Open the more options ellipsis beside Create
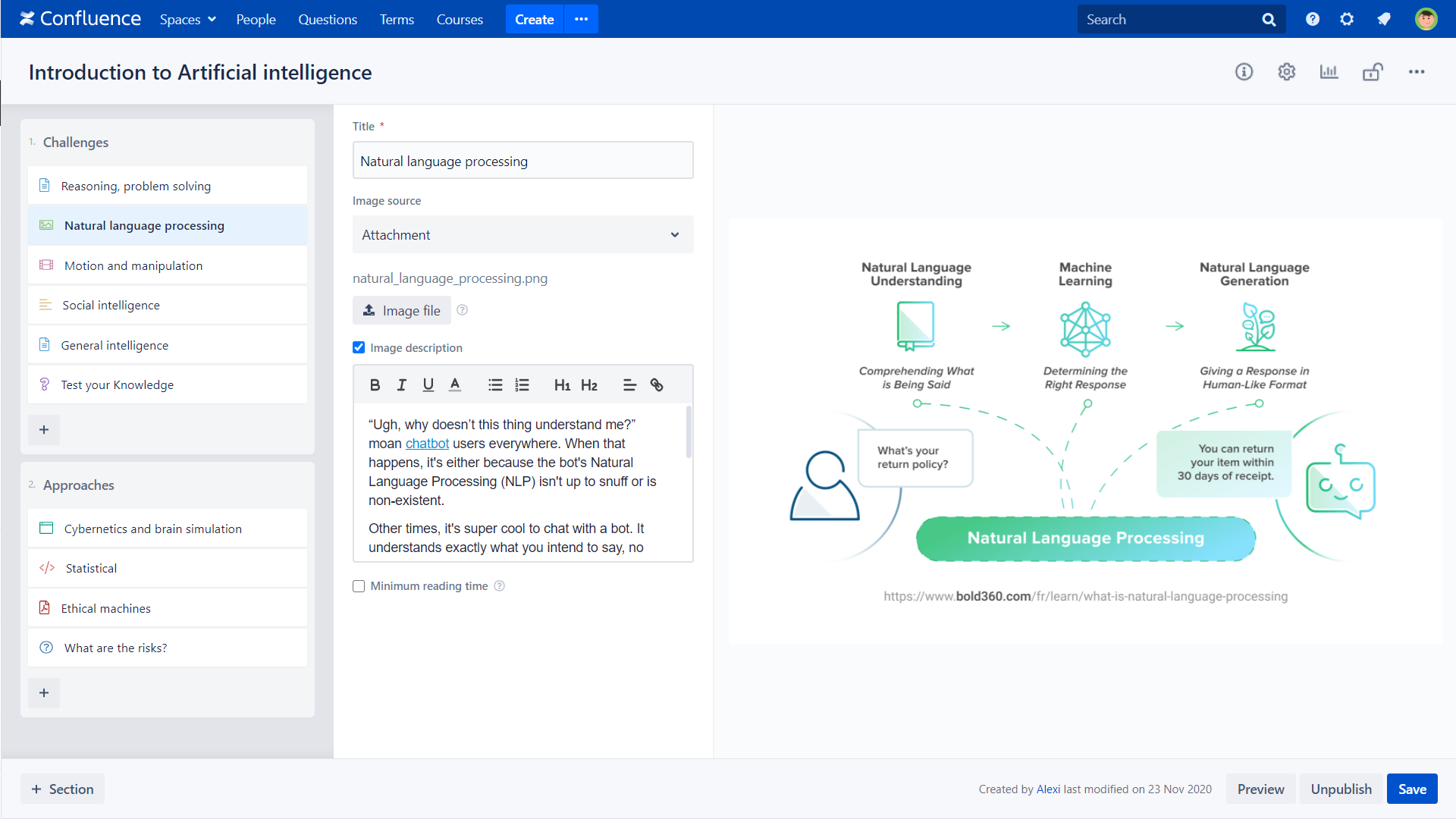Viewport: 1456px width, 819px height. click(x=581, y=19)
